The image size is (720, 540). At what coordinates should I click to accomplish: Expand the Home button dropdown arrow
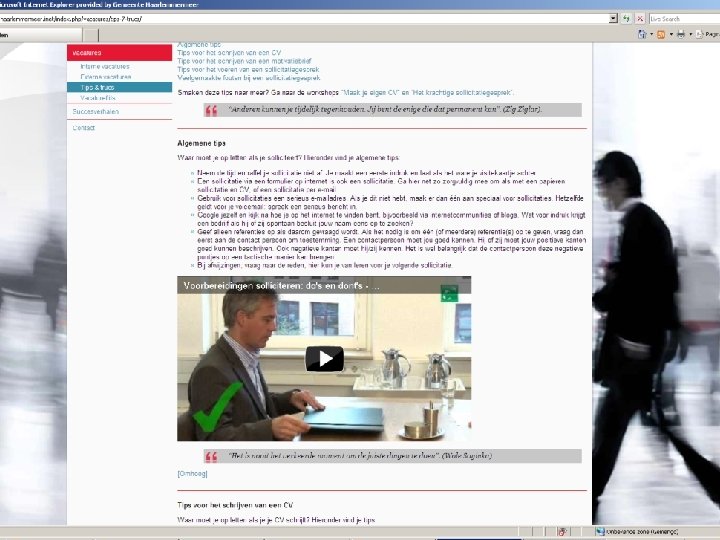[651, 34]
